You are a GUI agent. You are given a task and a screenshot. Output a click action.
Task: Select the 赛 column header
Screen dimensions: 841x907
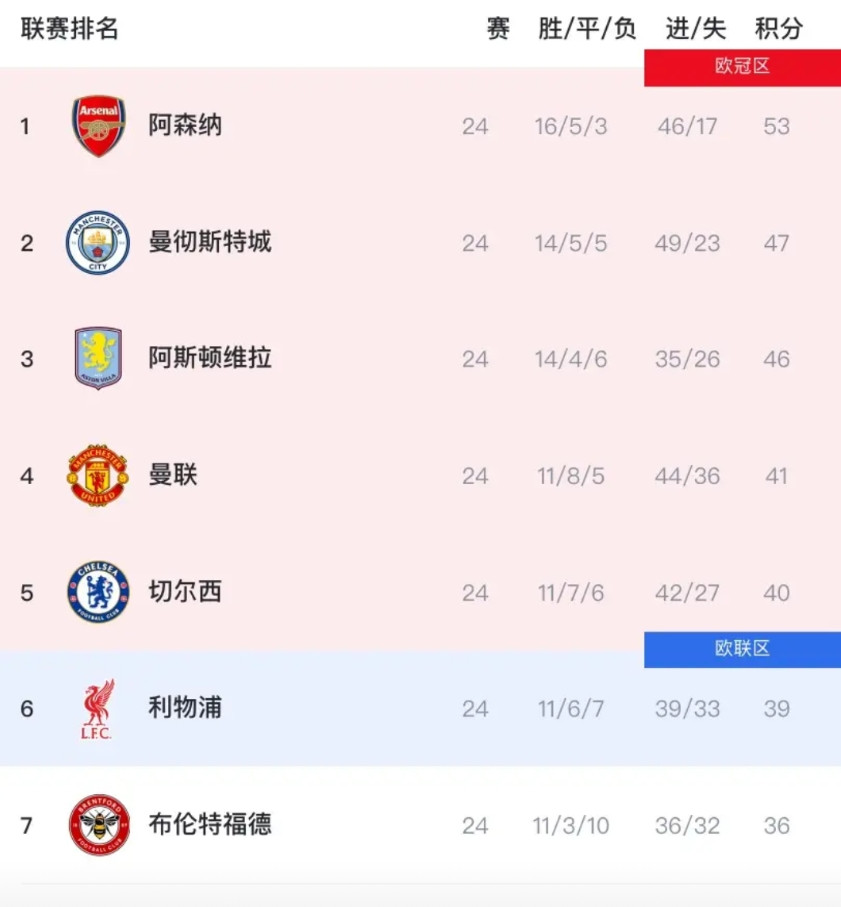click(x=497, y=29)
